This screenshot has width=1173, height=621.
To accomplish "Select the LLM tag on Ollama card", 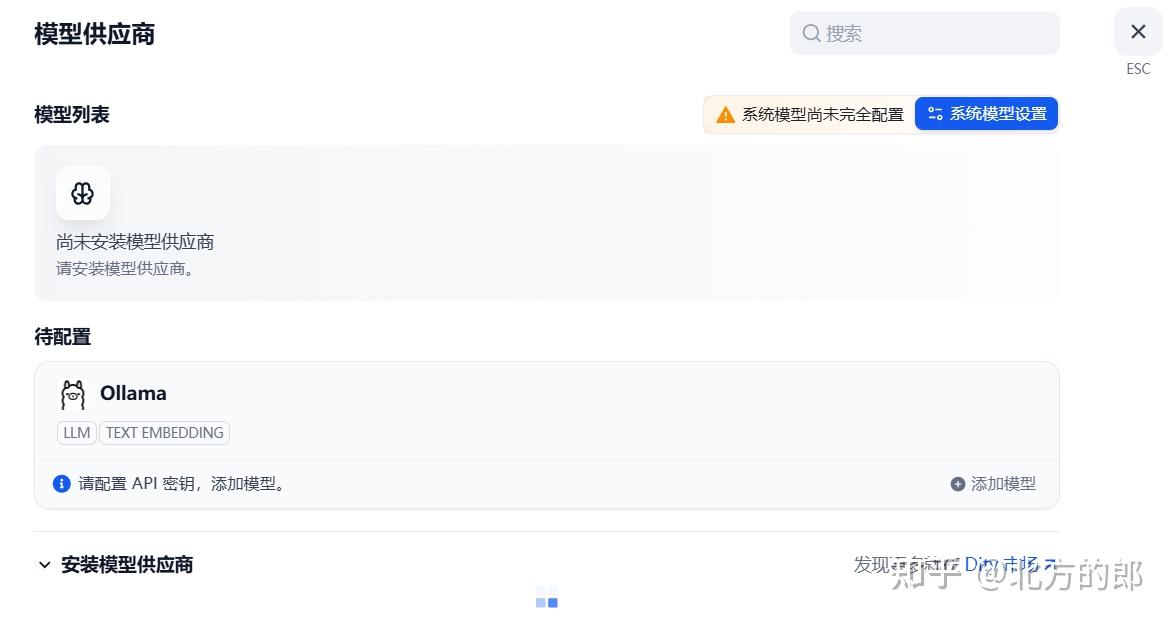I will pos(77,432).
